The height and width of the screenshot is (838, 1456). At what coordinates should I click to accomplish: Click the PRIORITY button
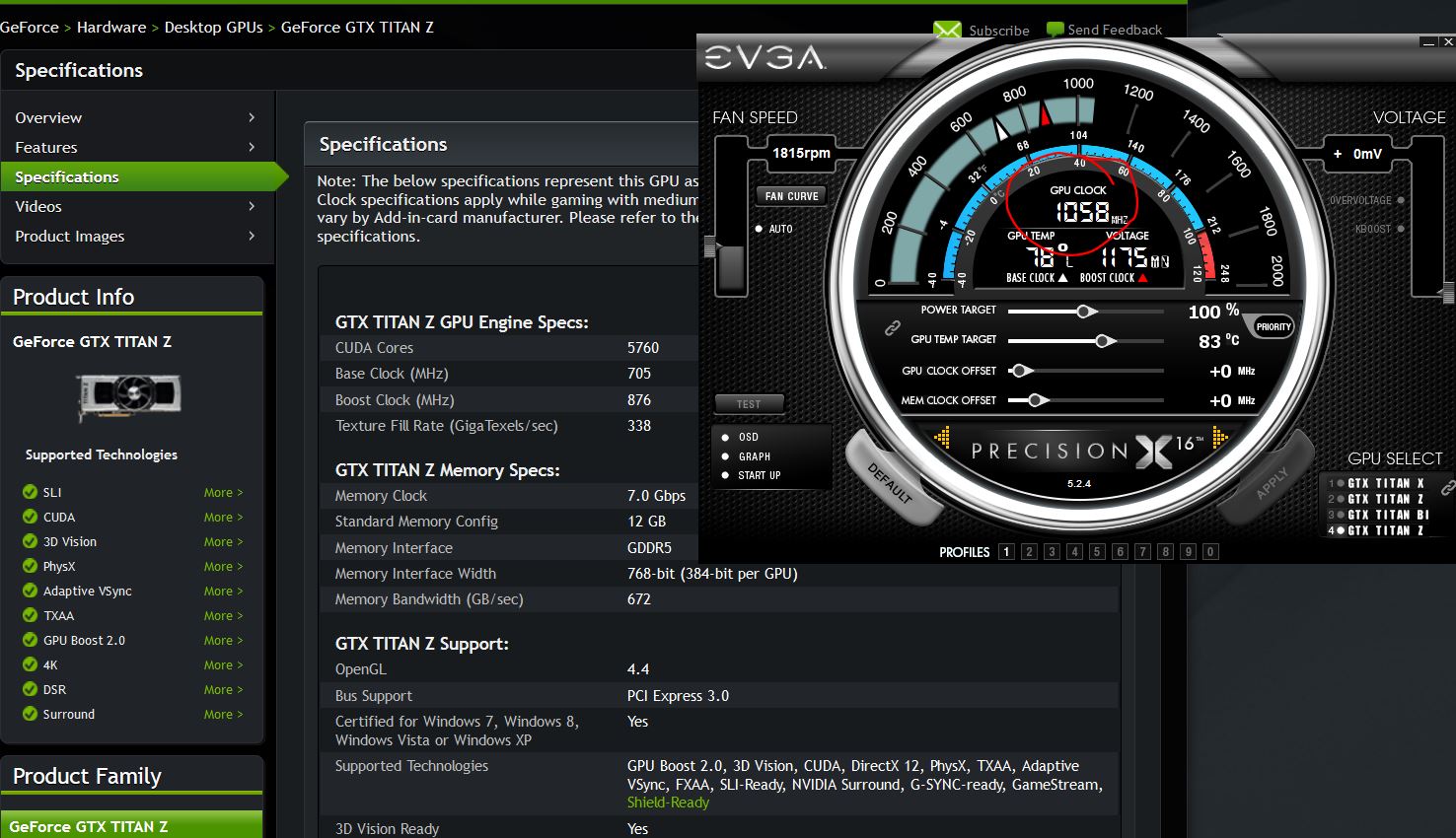pyautogui.click(x=1274, y=326)
